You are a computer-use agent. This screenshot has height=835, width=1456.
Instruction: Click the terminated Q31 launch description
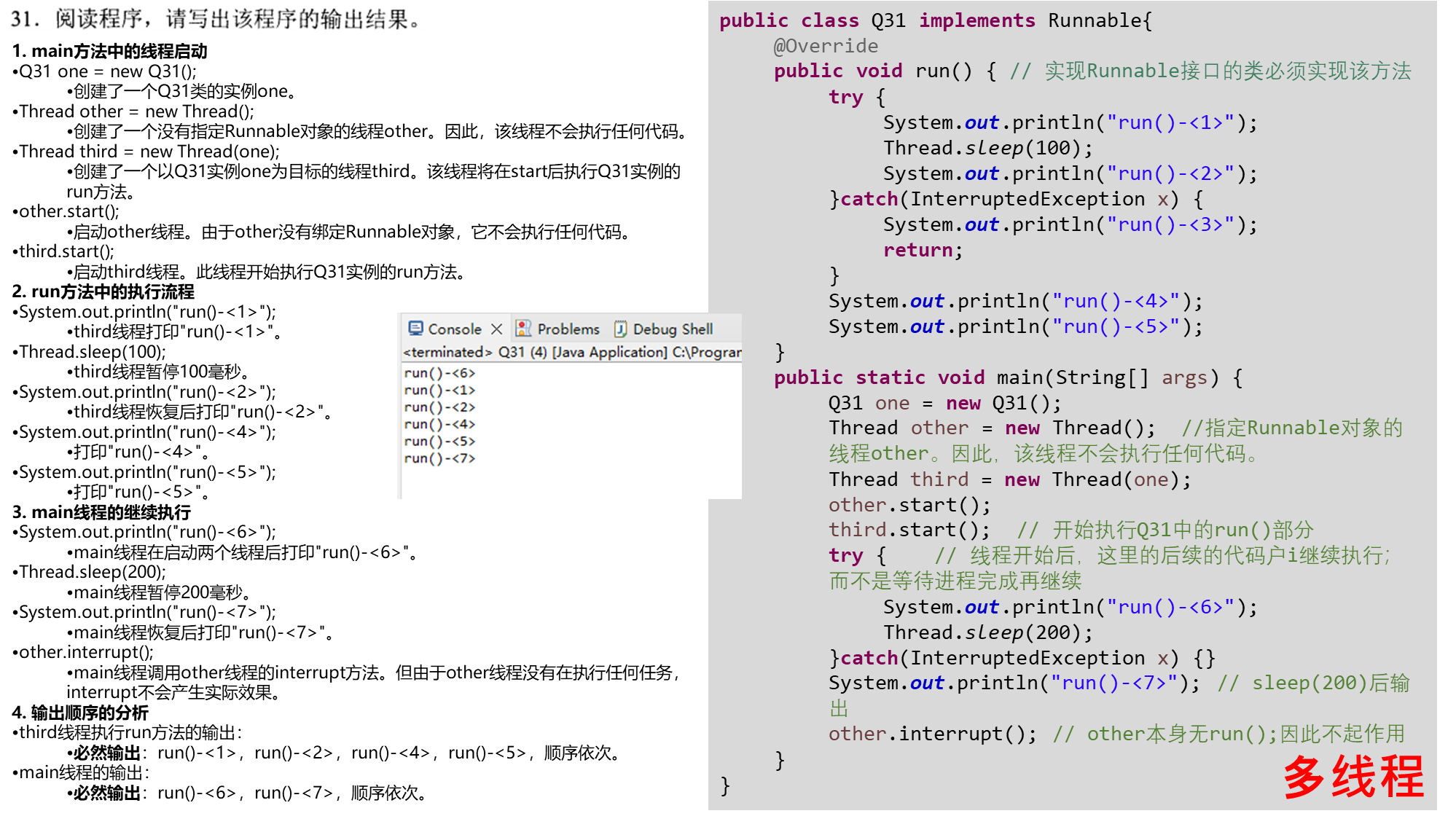click(x=571, y=352)
